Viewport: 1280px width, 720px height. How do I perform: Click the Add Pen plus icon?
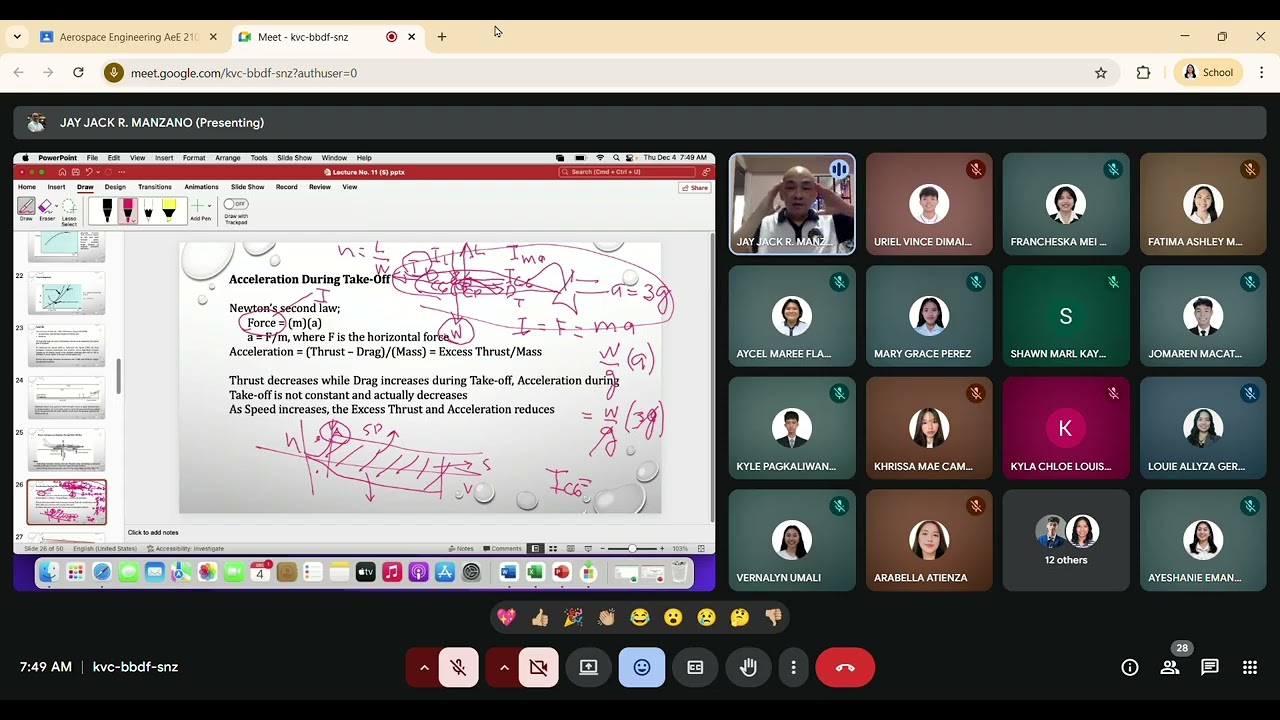[197, 205]
